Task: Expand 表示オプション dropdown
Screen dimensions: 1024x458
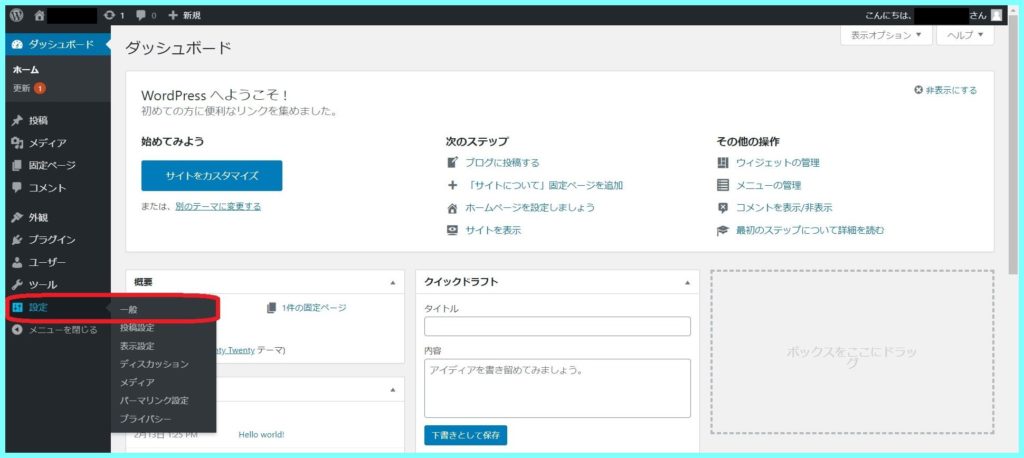Action: pos(886,35)
